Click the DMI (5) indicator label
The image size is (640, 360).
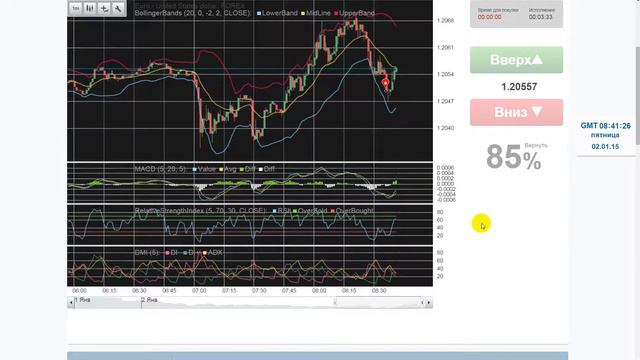[147, 253]
